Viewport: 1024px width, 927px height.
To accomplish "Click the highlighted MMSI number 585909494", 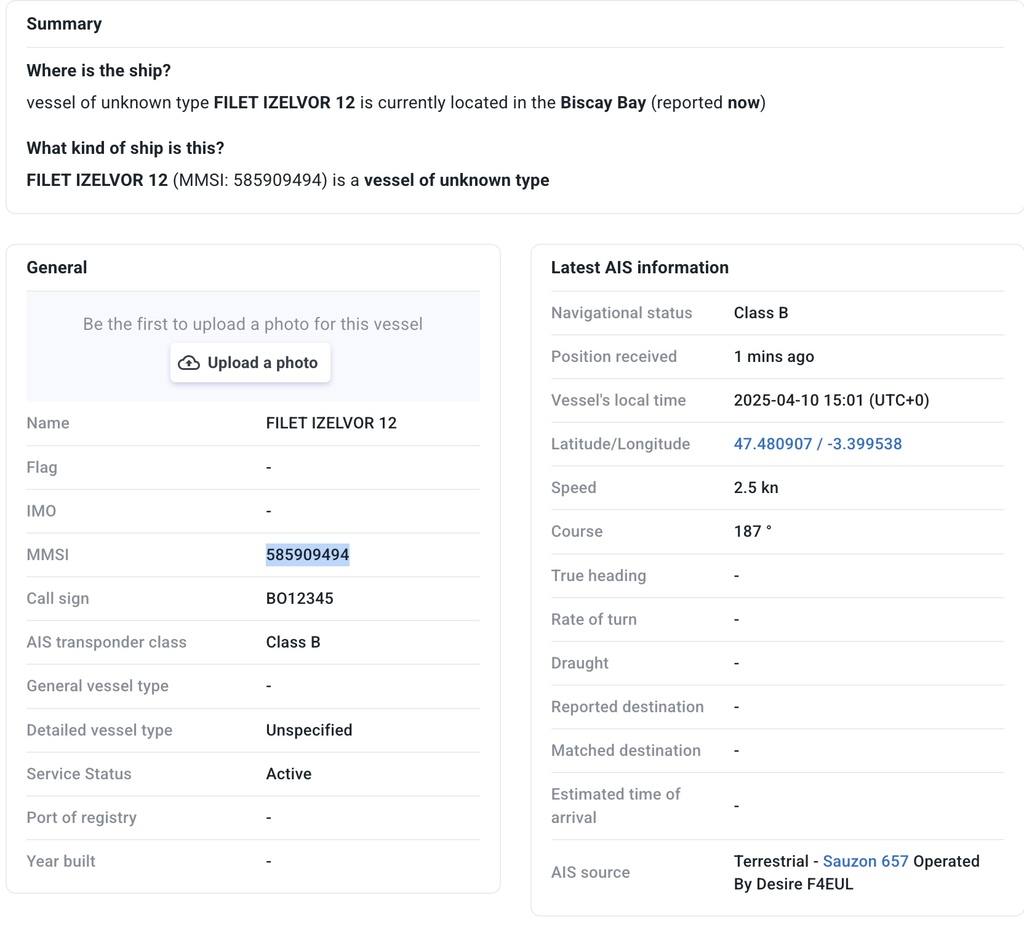I will tap(308, 555).
